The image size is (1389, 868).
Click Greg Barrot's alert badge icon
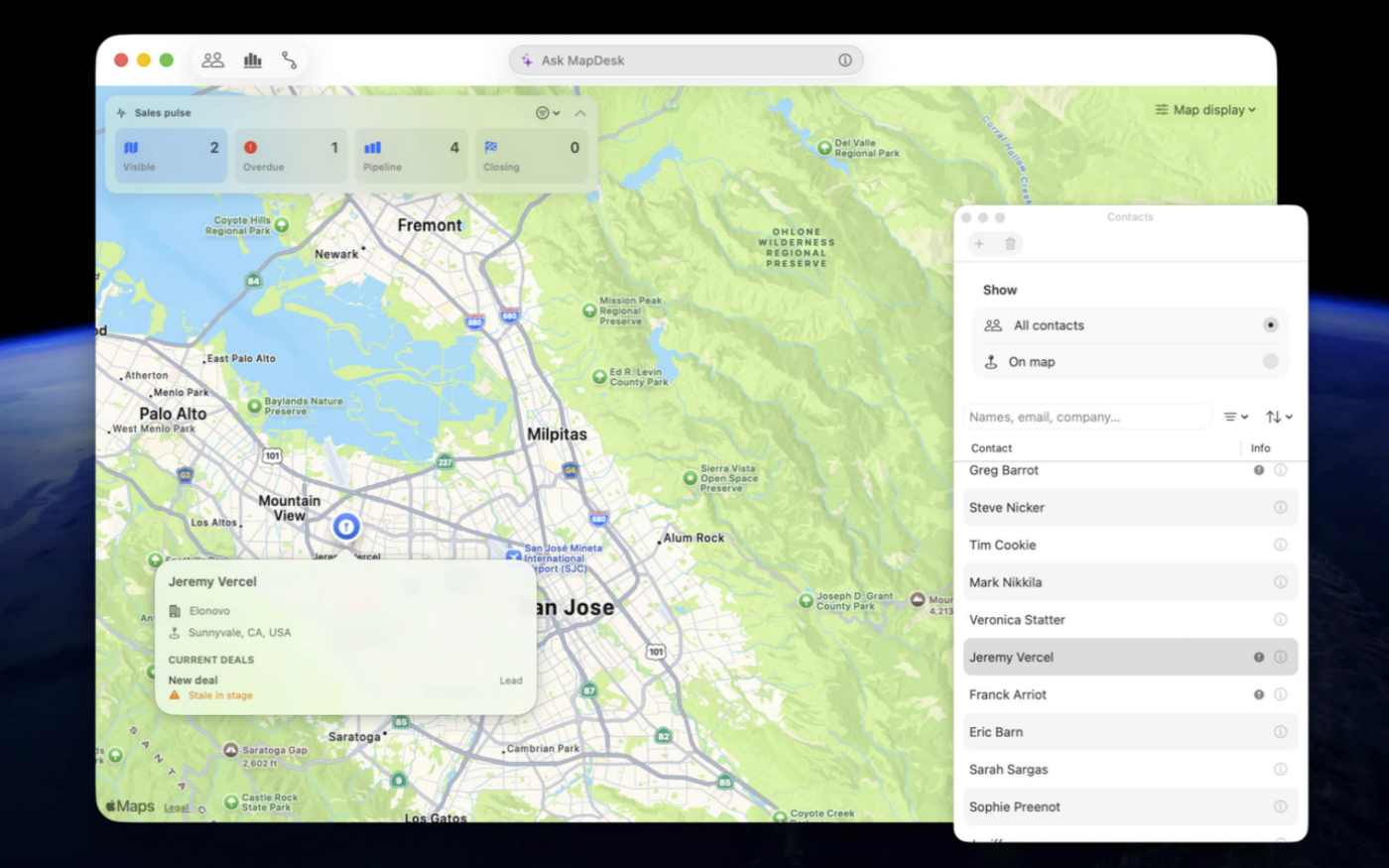1258,470
